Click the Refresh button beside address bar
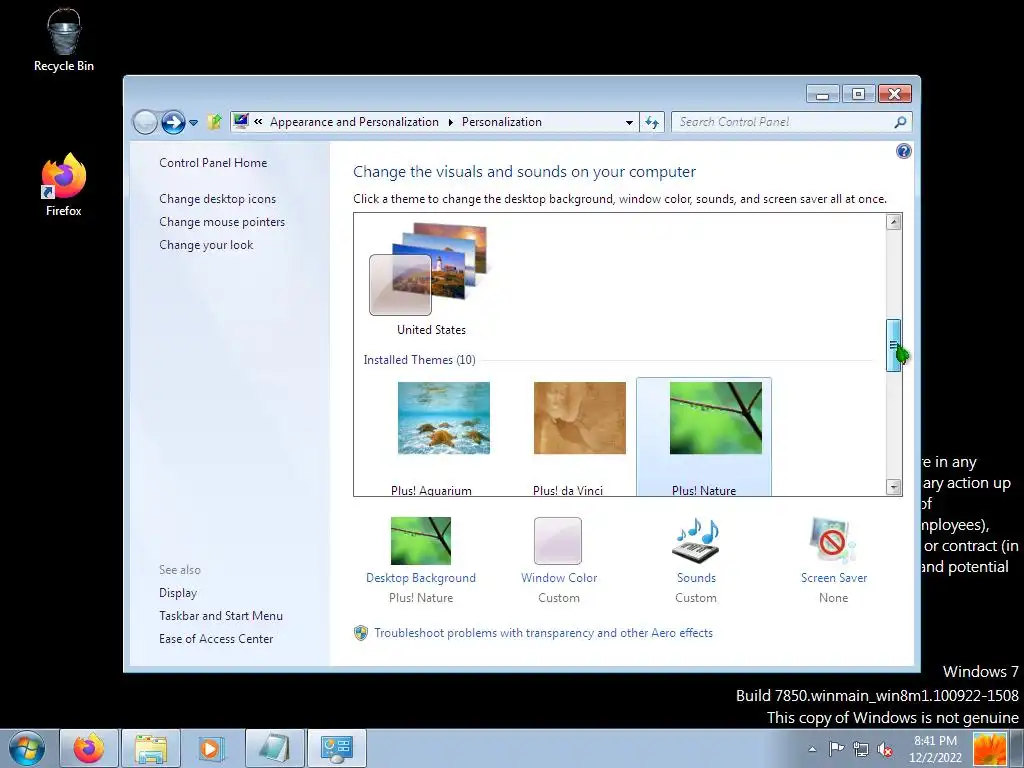1024x768 pixels. click(x=652, y=122)
